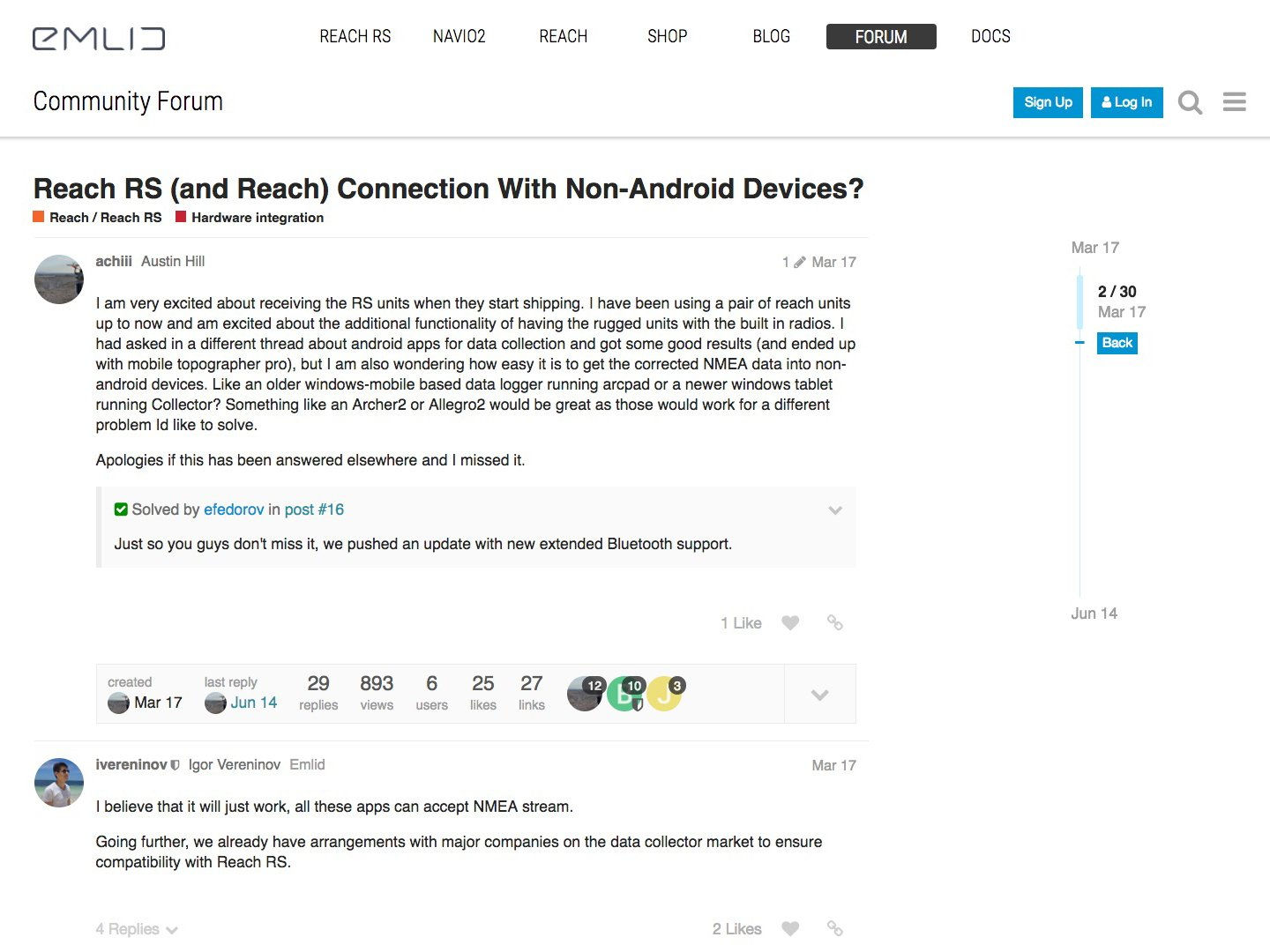The height and width of the screenshot is (952, 1270).
Task: Go to the BLOG page
Action: pos(771,36)
